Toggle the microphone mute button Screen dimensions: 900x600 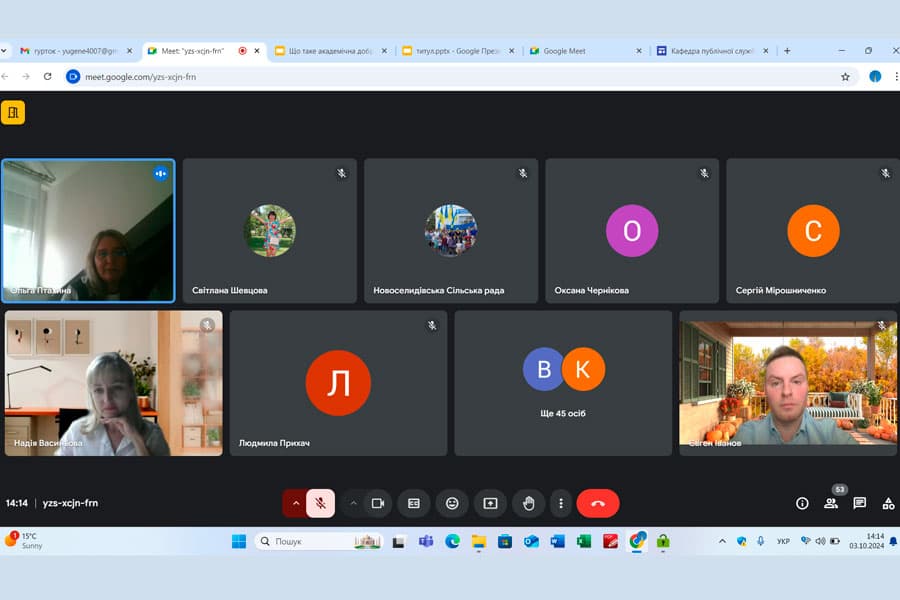coord(320,504)
